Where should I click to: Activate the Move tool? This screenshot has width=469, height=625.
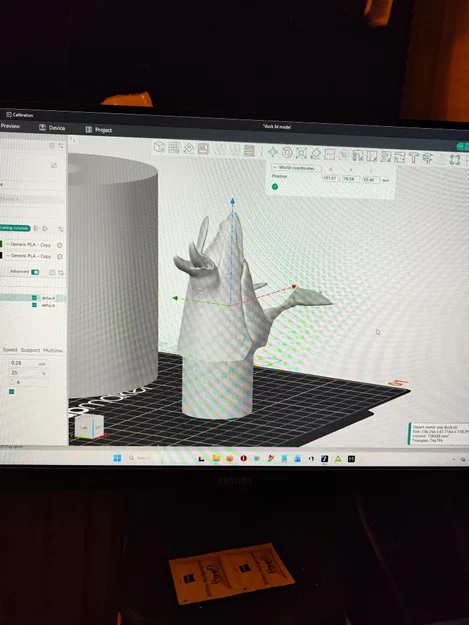[x=273, y=152]
